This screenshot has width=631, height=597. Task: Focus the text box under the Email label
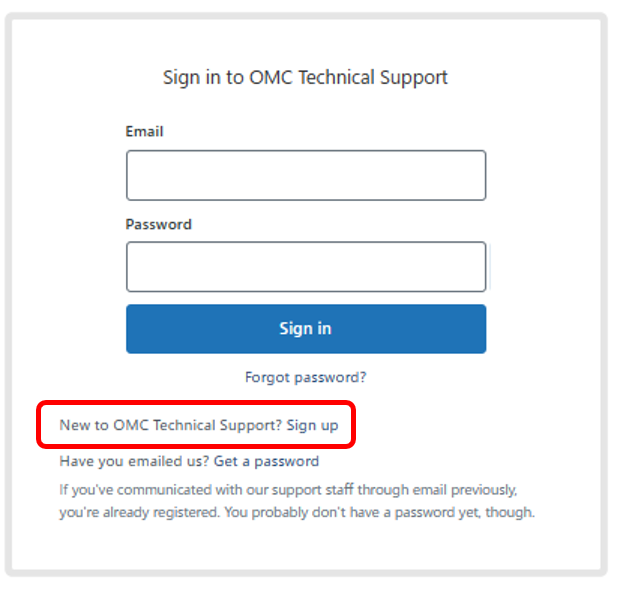coord(305,176)
